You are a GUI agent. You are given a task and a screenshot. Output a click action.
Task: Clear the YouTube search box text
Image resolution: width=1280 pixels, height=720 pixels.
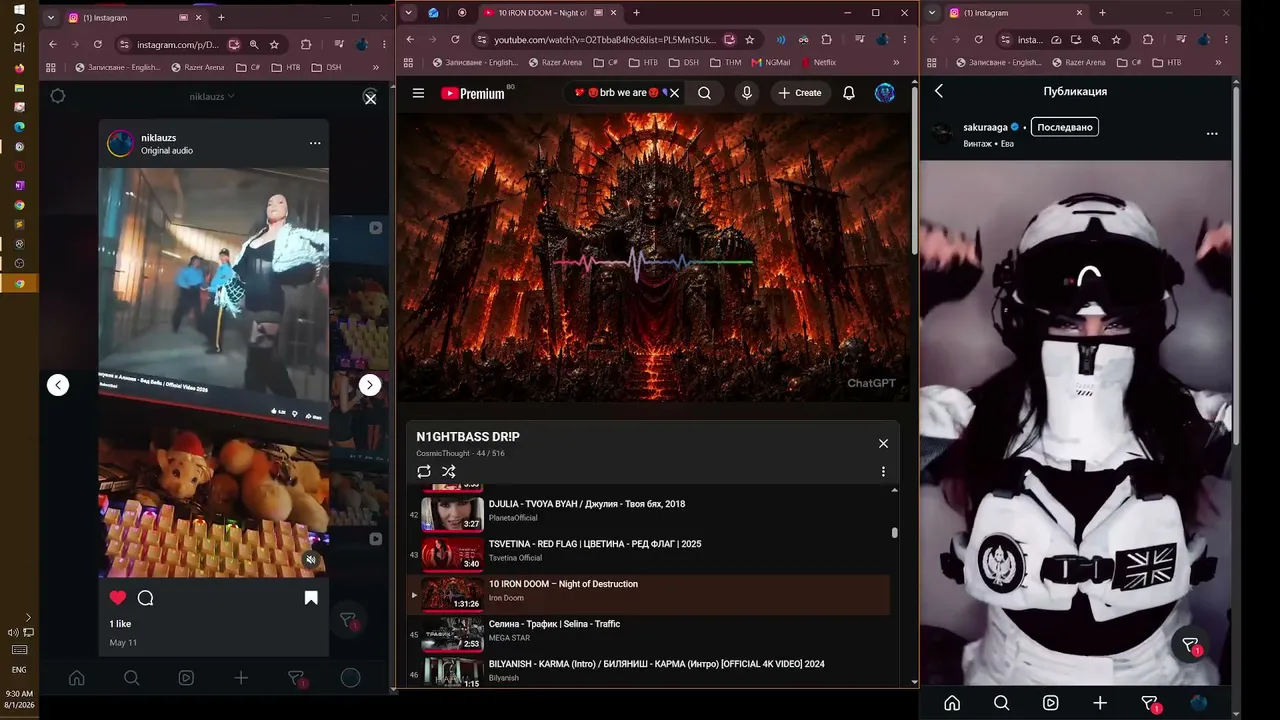(674, 93)
